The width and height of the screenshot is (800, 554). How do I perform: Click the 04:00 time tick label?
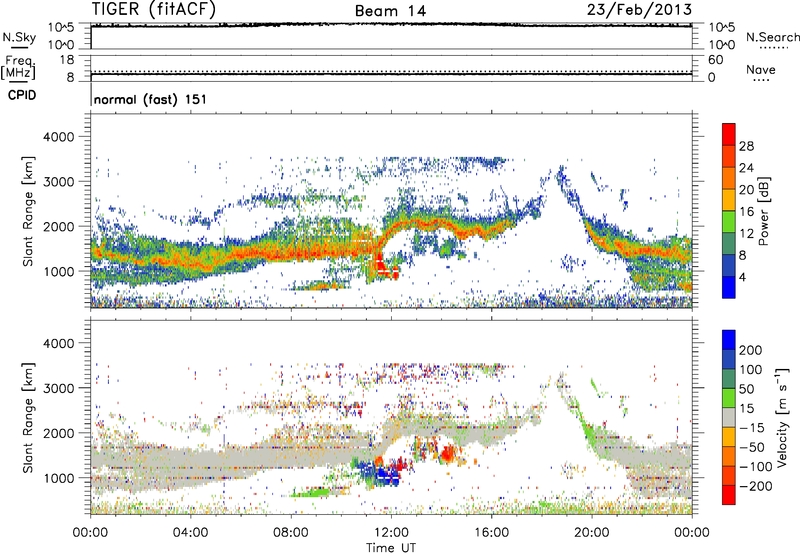190,533
